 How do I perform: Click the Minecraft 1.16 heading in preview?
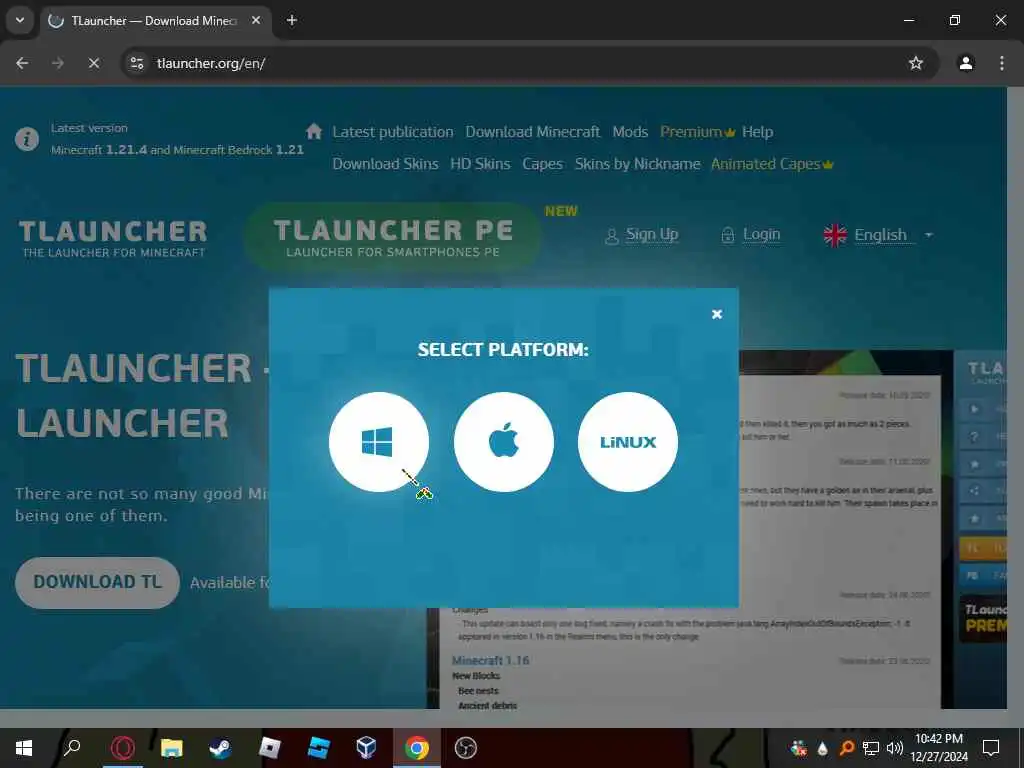(x=490, y=660)
